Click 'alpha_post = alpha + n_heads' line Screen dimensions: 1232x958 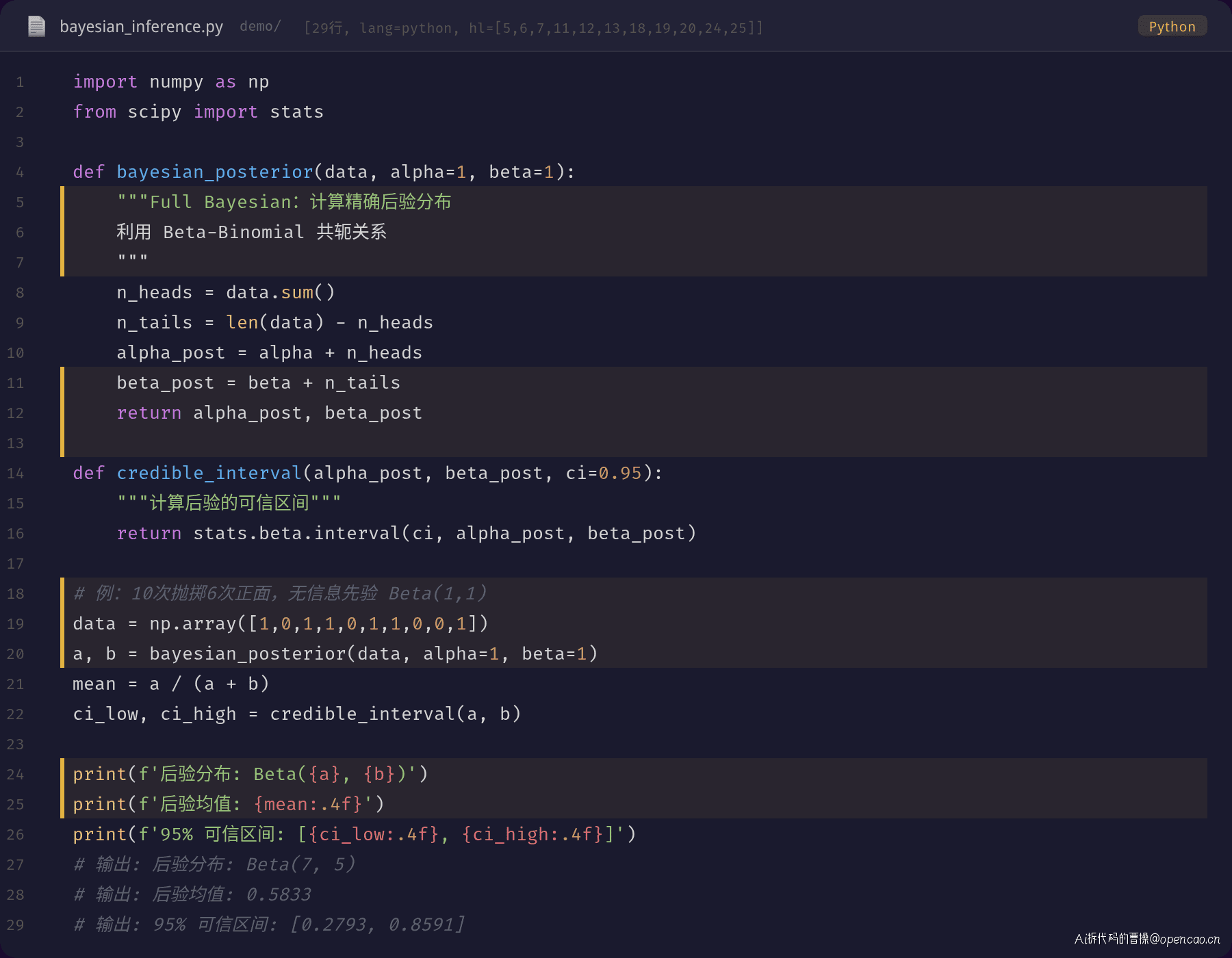point(270,353)
